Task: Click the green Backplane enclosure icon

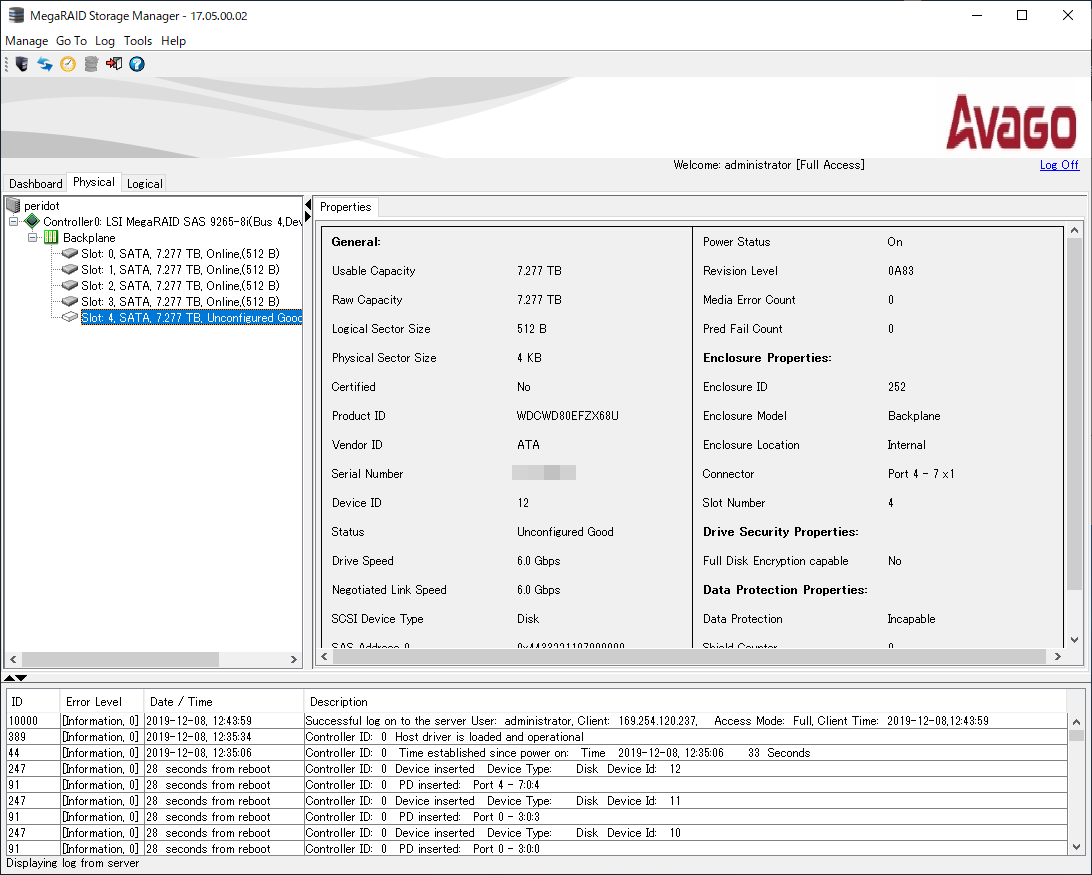Action: click(x=51, y=238)
